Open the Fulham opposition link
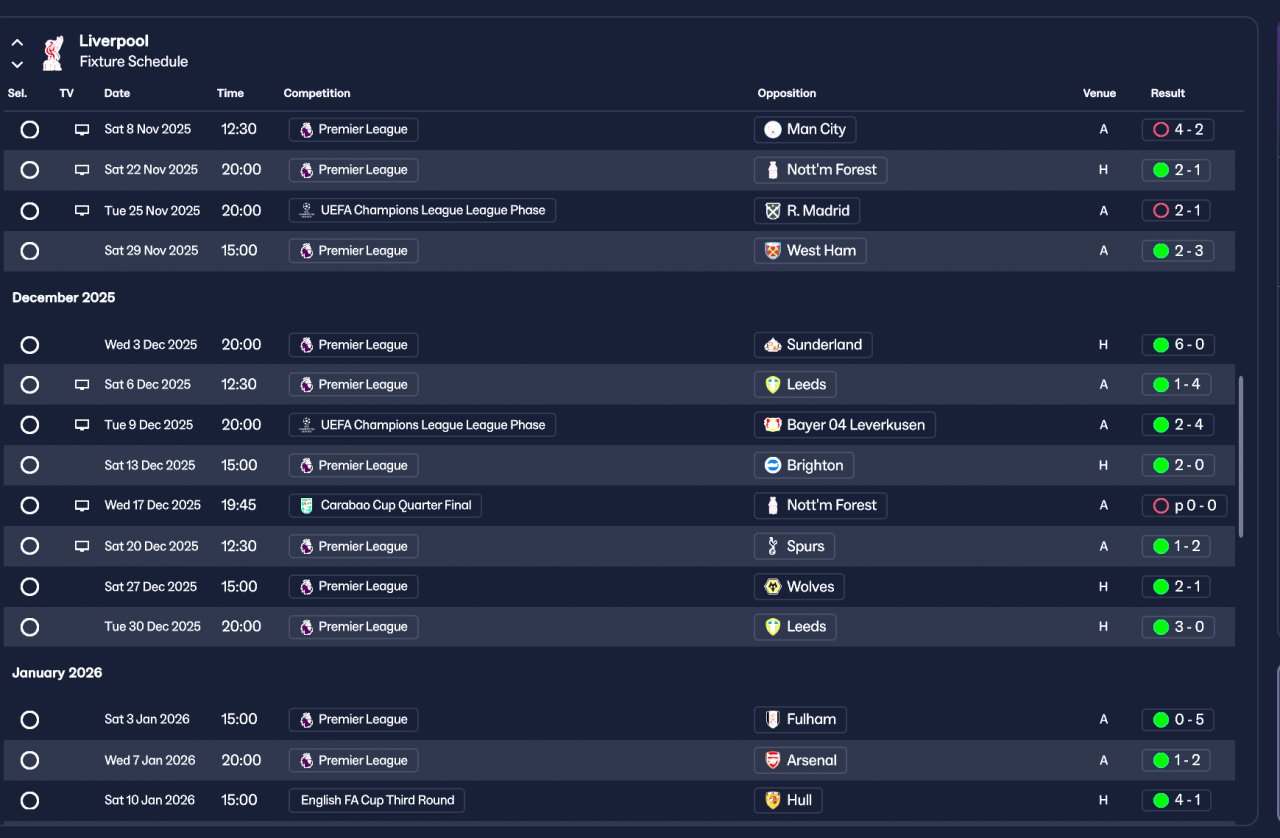The image size is (1280, 838). (x=810, y=720)
